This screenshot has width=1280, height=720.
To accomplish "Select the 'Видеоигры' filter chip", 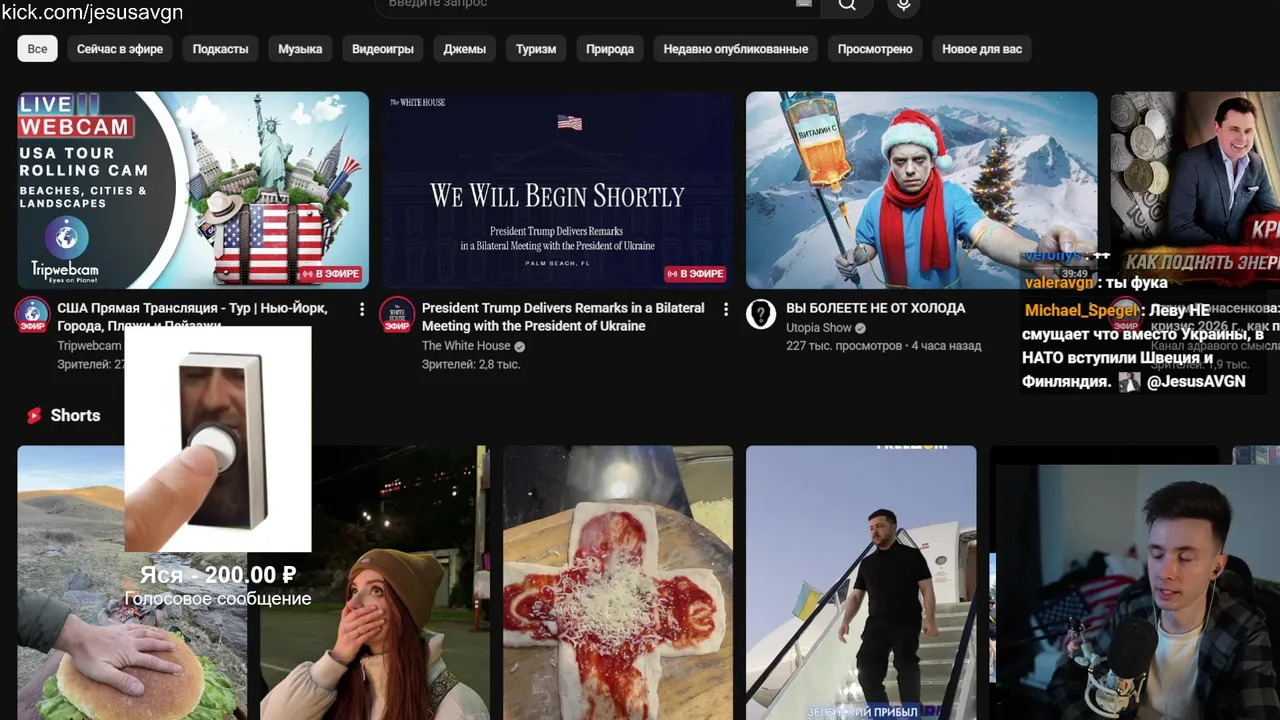I will point(383,49).
